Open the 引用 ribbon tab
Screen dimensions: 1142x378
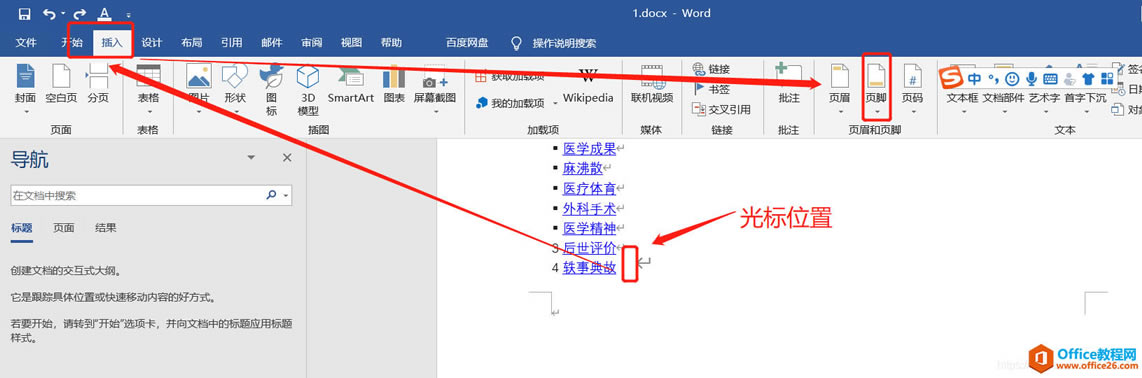point(232,43)
